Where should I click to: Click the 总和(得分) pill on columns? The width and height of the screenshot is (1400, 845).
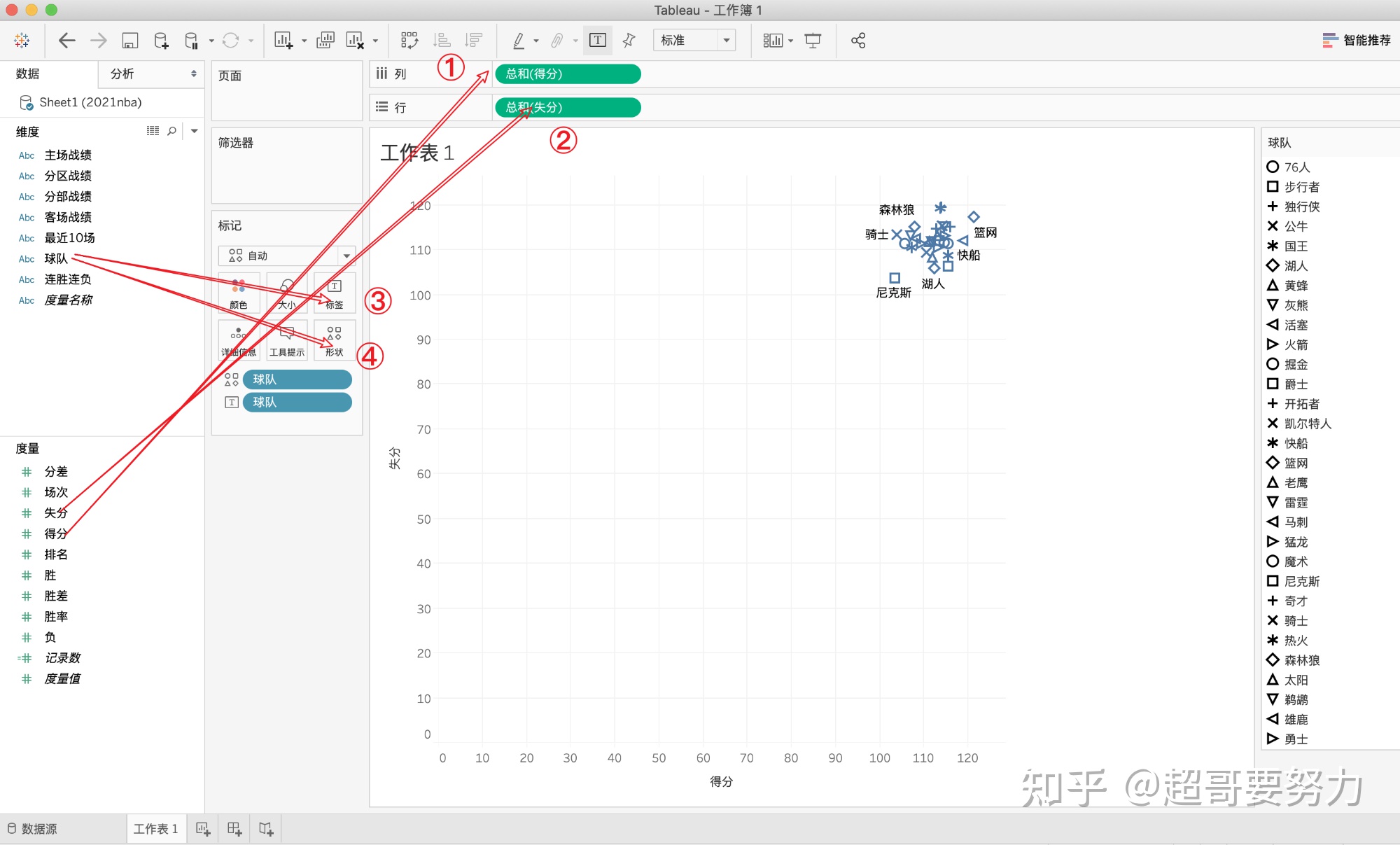[x=568, y=74]
